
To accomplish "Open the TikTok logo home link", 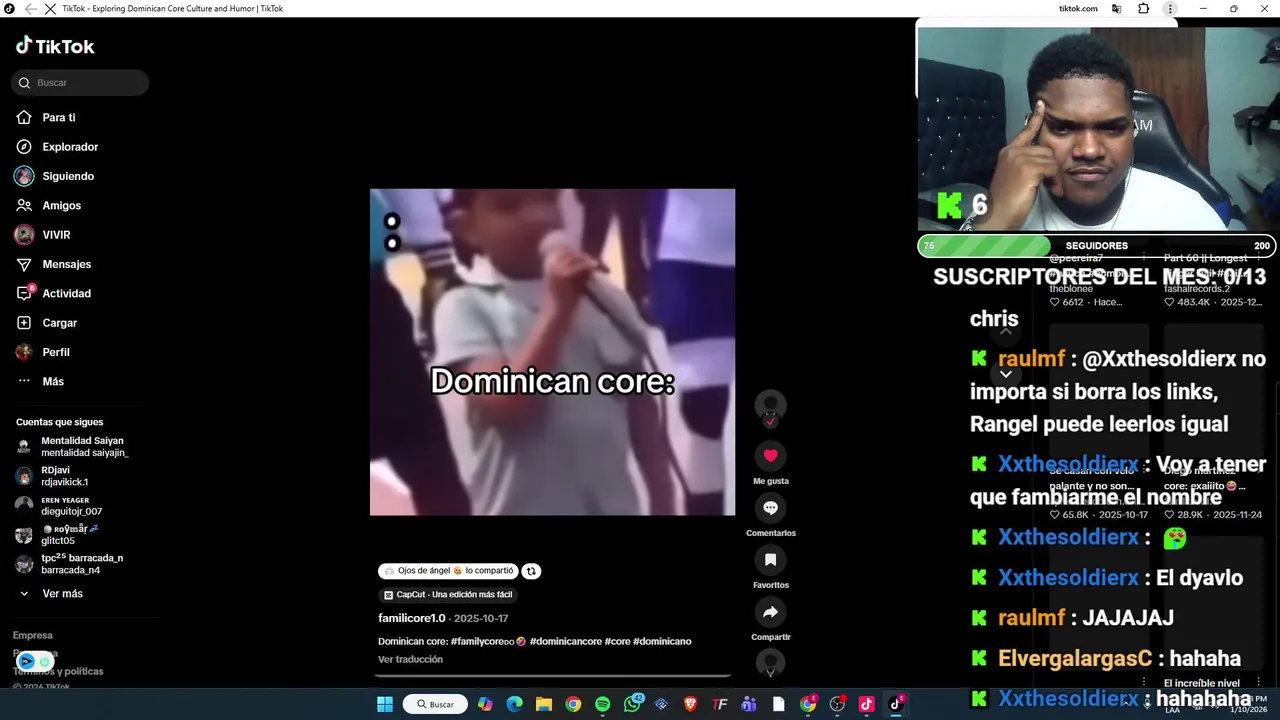I will tap(55, 46).
